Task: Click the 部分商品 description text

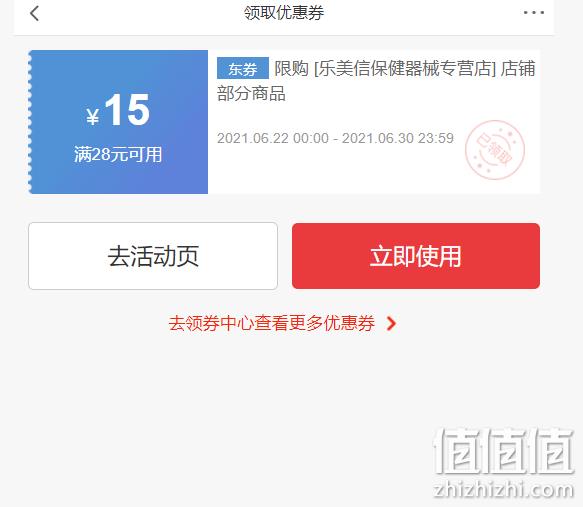Action: pos(251,93)
